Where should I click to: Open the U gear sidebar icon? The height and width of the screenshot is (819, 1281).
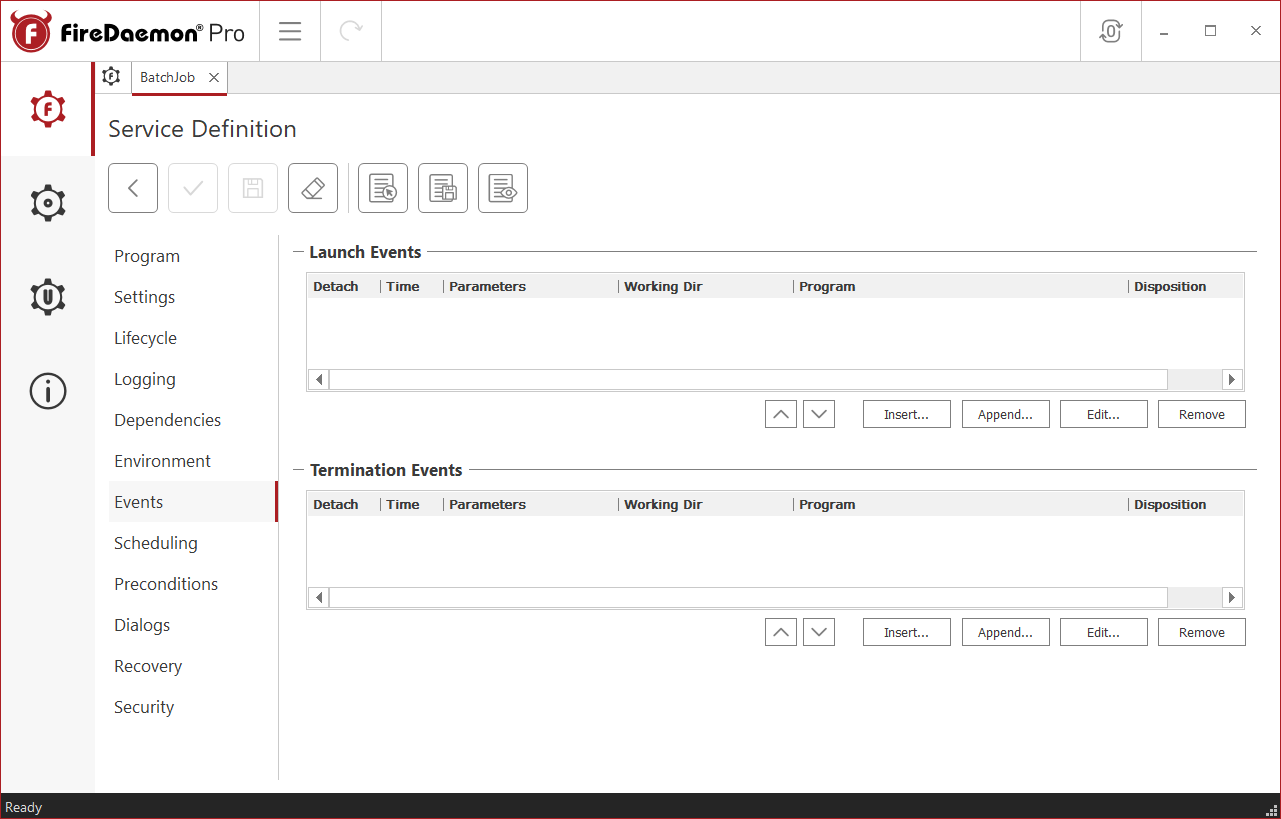click(x=48, y=297)
